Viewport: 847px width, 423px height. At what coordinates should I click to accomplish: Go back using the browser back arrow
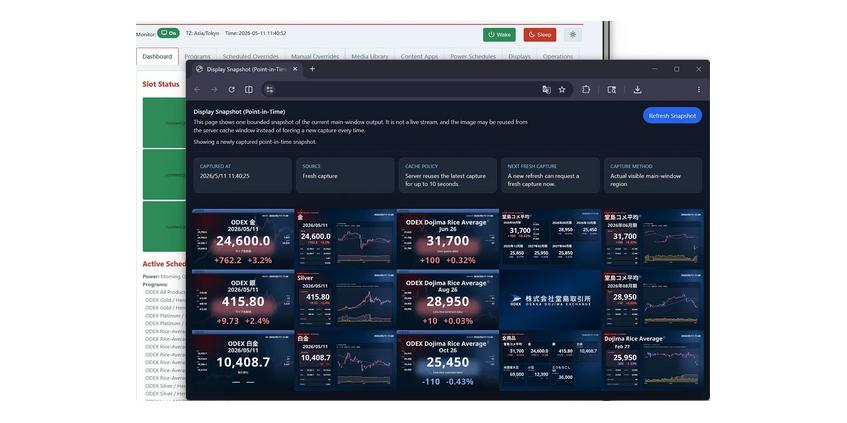[x=197, y=90]
